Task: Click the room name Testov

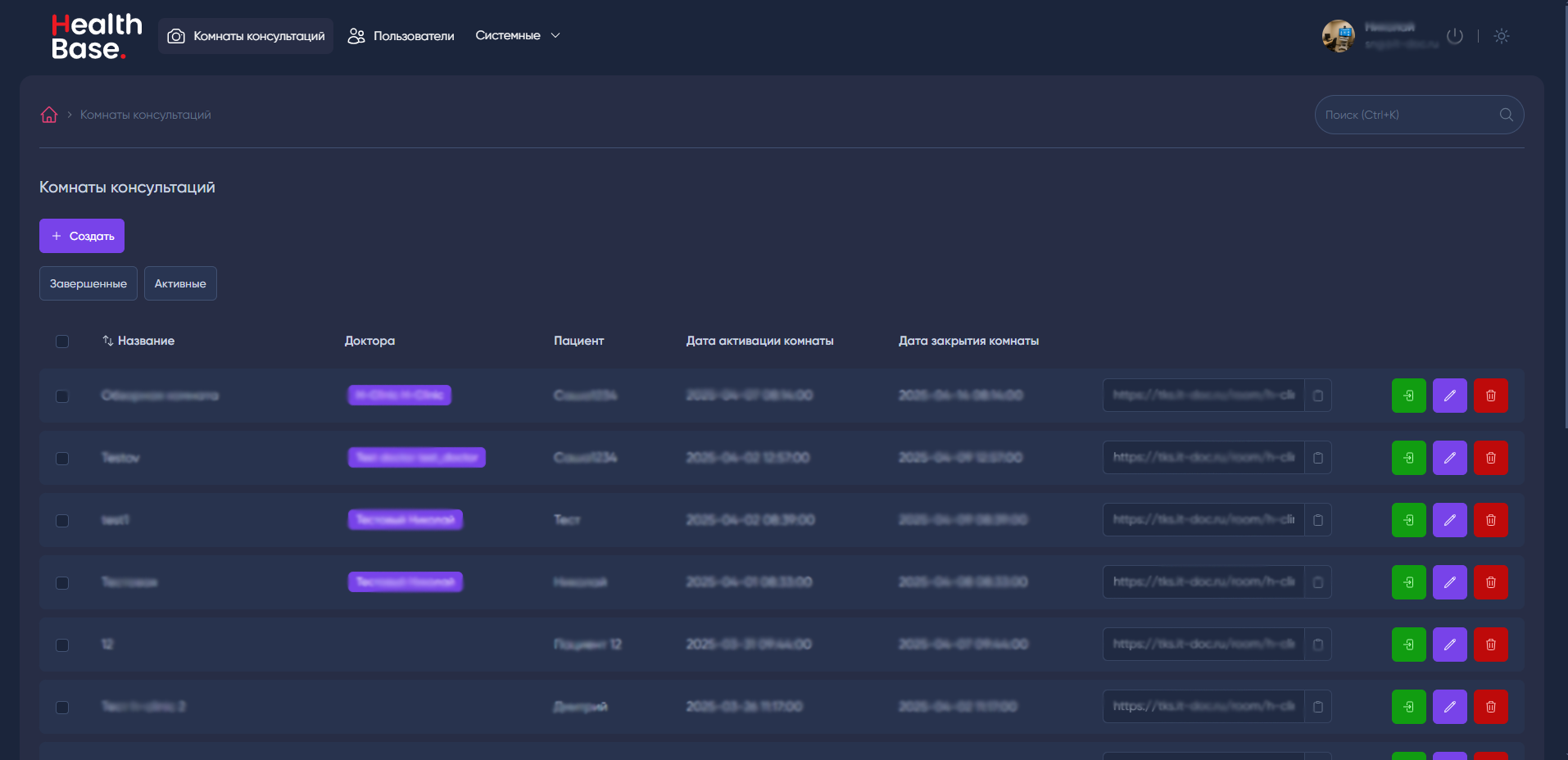Action: 120,458
